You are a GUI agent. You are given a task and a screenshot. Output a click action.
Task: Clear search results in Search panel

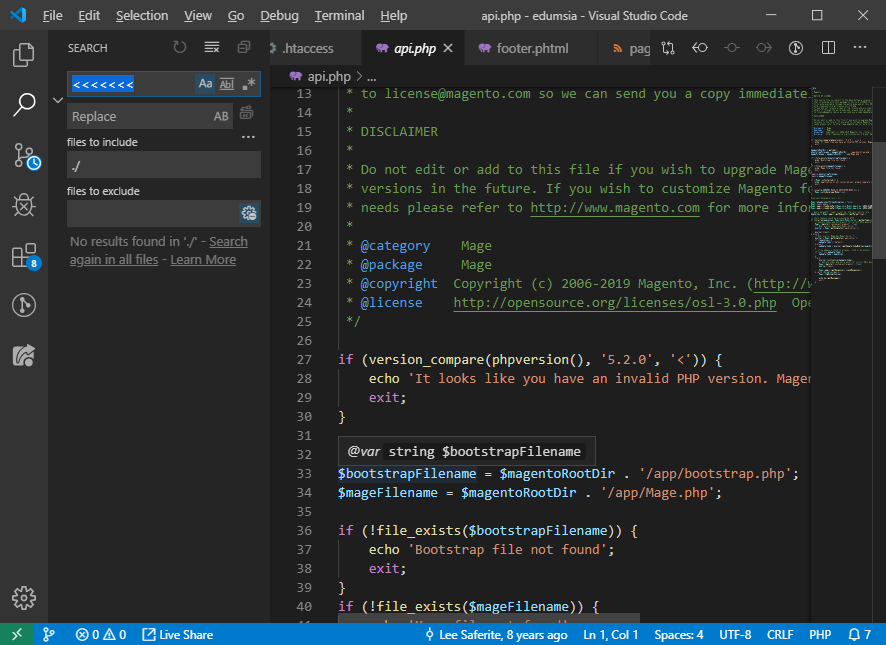[211, 47]
